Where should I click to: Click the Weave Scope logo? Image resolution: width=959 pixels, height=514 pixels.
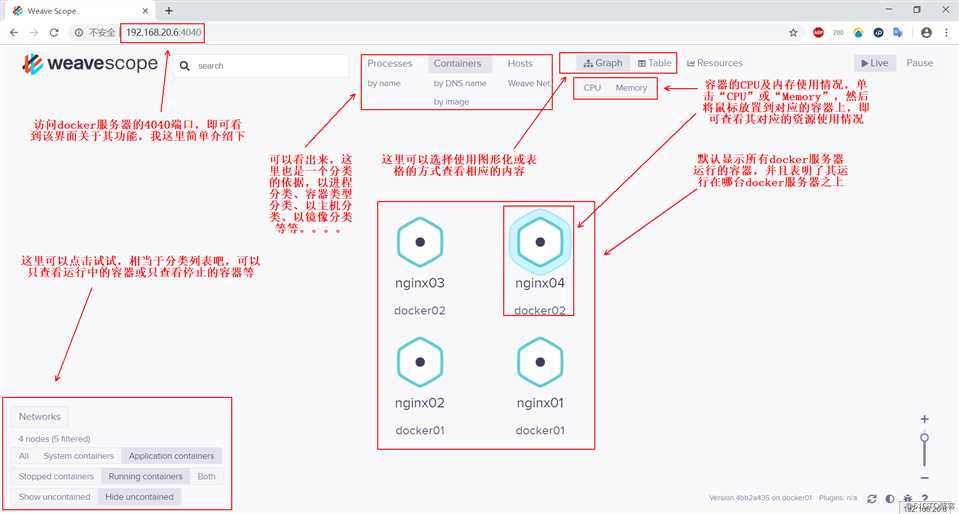(90, 64)
